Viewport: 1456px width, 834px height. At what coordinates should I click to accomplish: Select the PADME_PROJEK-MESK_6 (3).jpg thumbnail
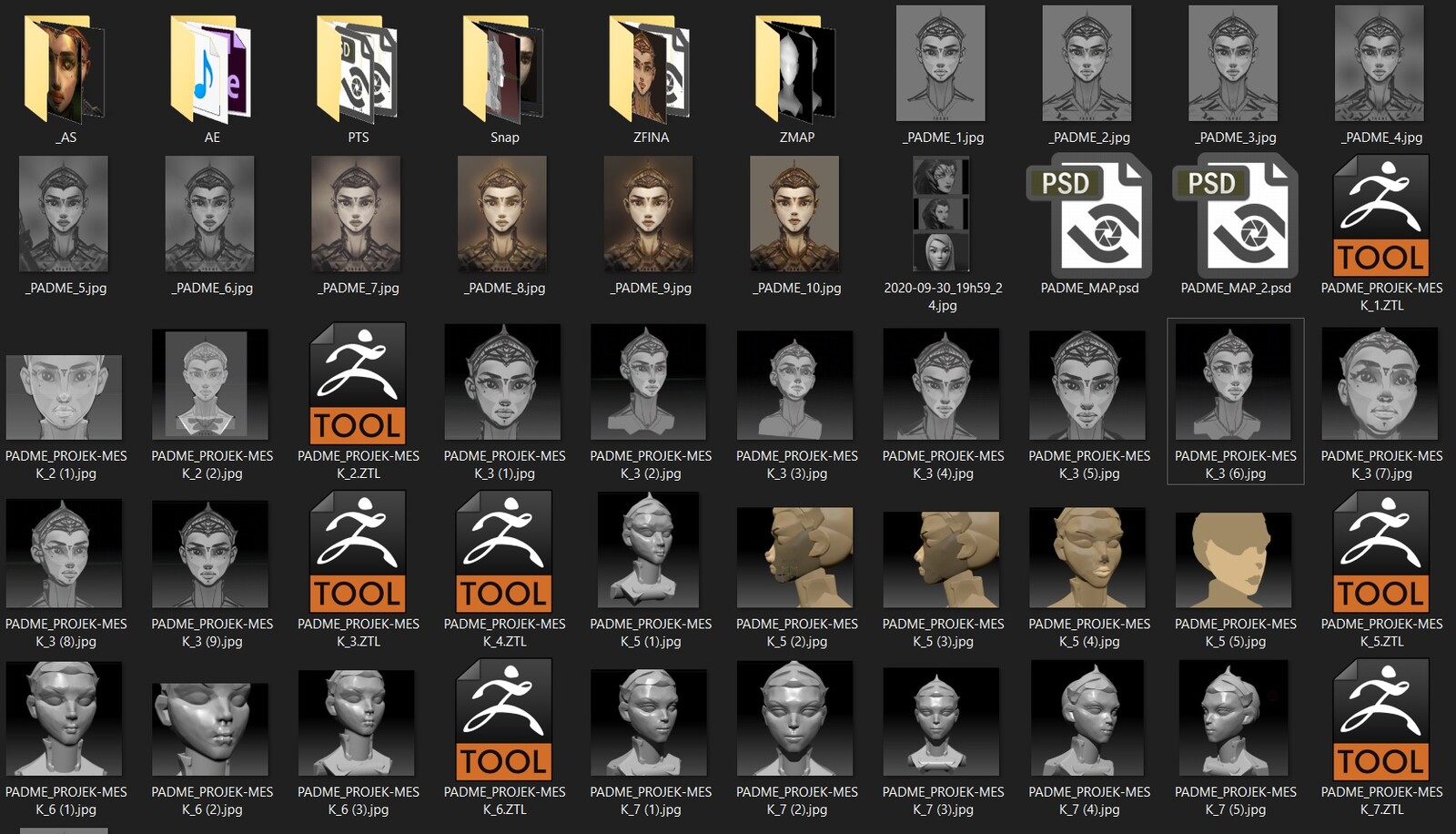click(357, 723)
